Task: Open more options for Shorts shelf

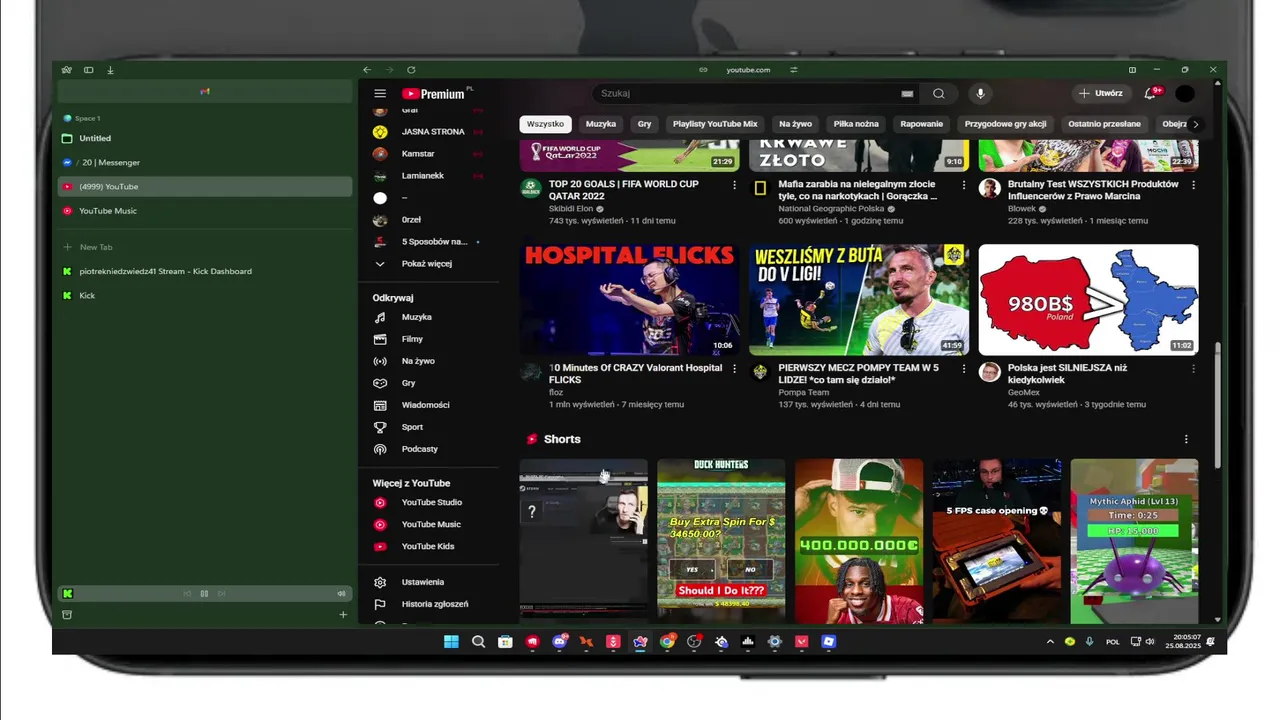Action: pos(1186,439)
